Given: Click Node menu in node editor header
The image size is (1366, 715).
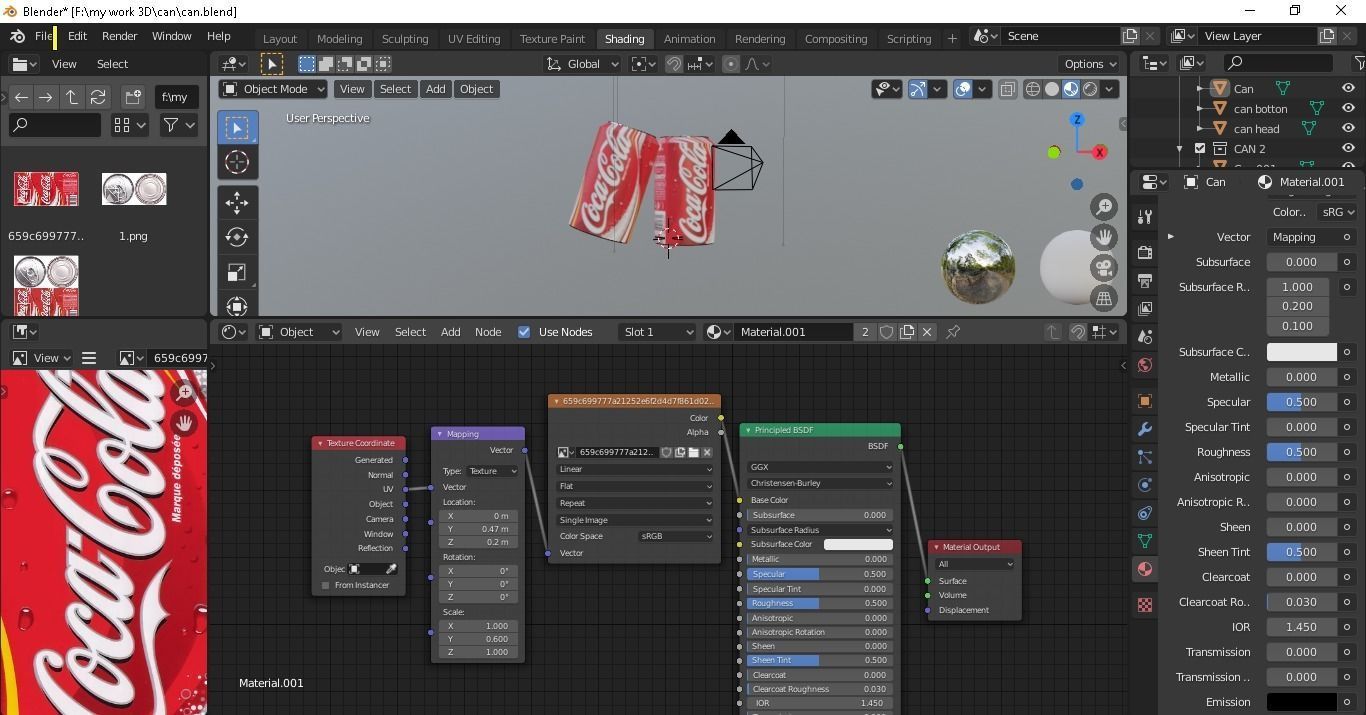Looking at the screenshot, I should [x=488, y=332].
